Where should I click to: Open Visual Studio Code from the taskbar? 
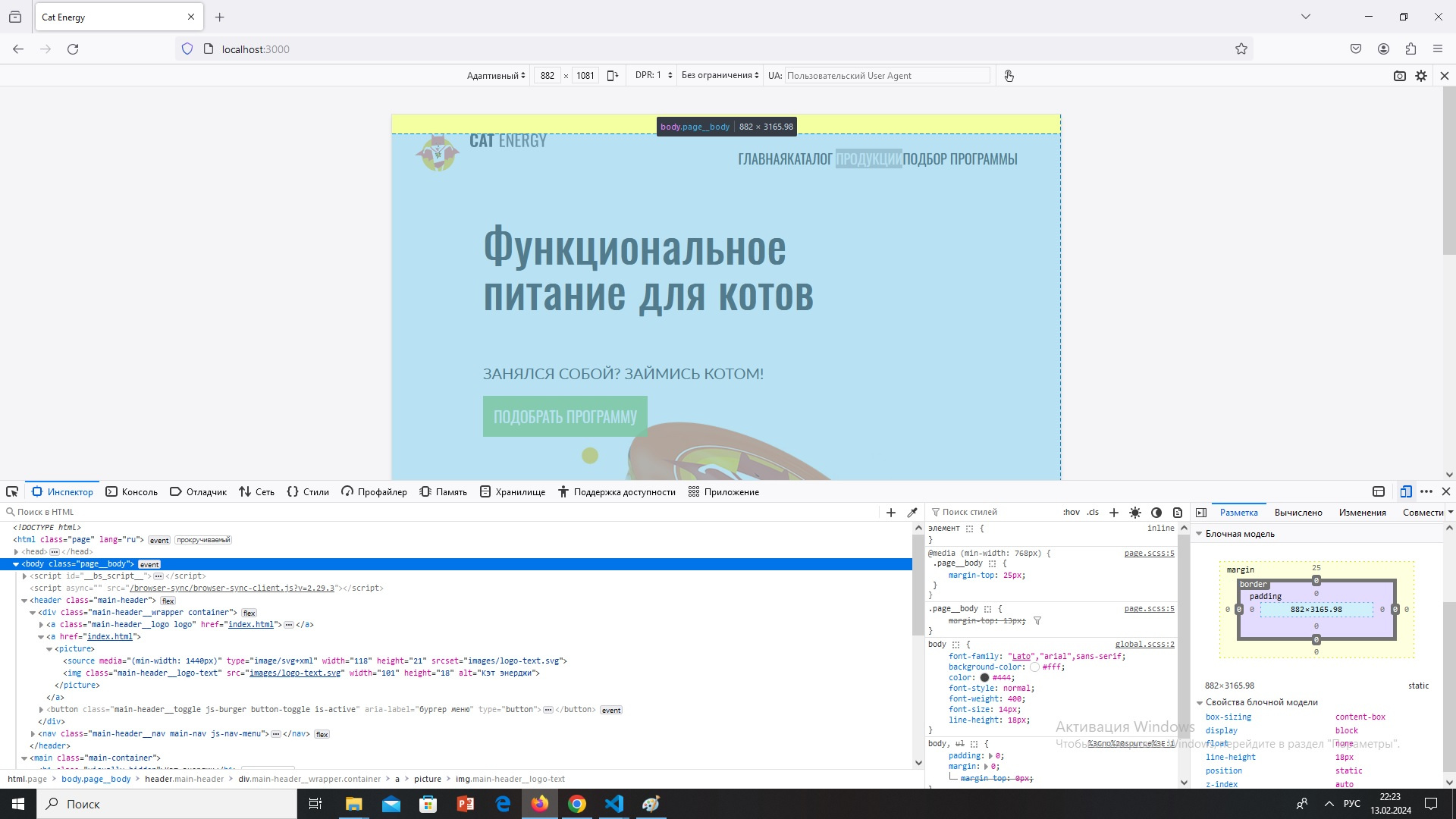[x=614, y=804]
